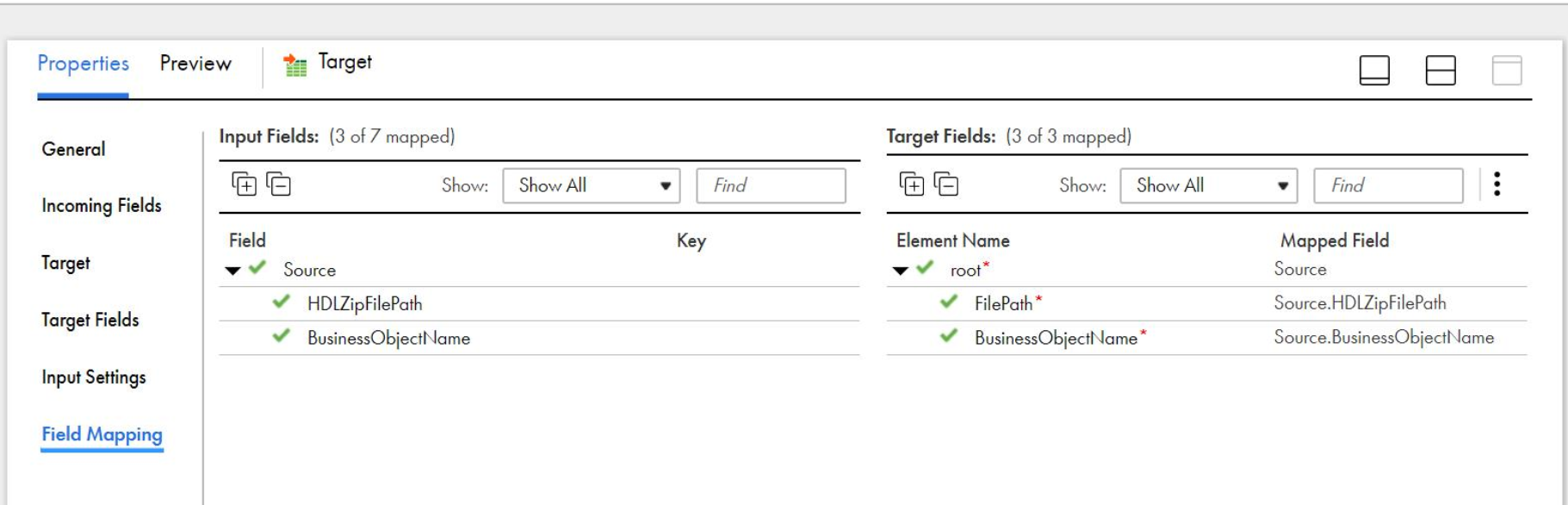The image size is (1568, 505).
Task: Expand all Target Fields elements
Action: 912,184
